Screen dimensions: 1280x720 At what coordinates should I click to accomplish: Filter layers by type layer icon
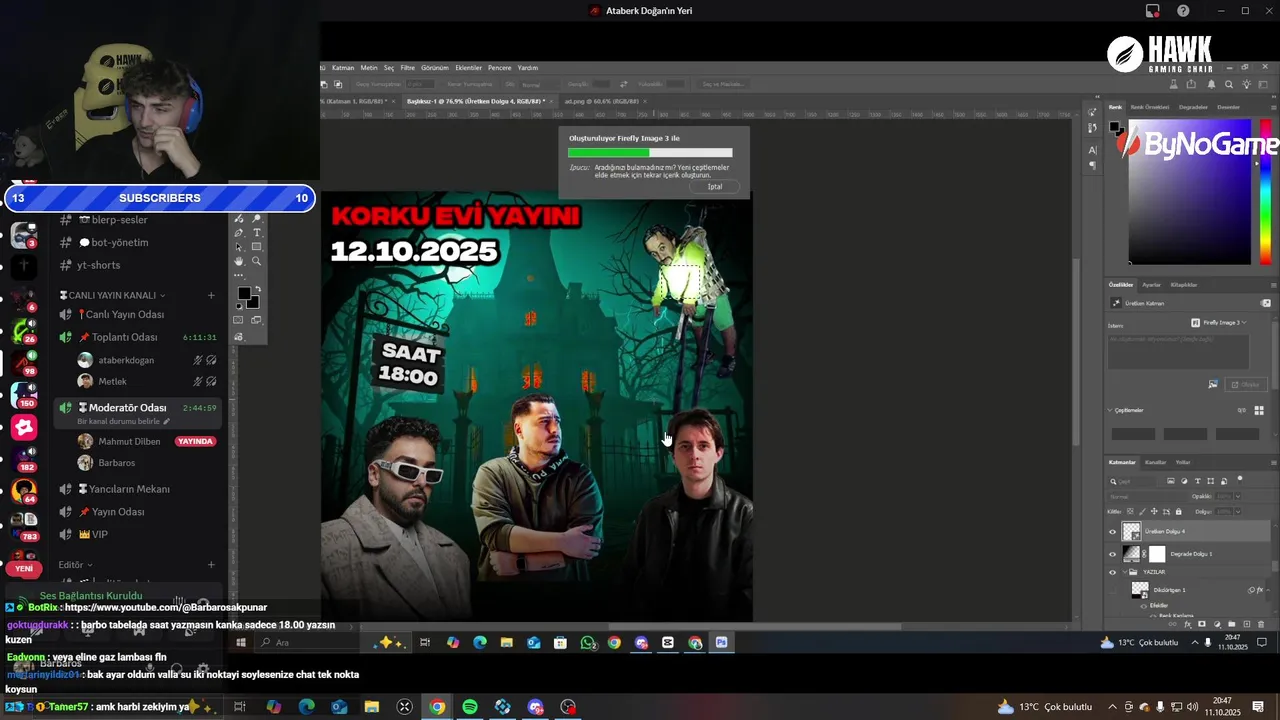tap(1198, 481)
